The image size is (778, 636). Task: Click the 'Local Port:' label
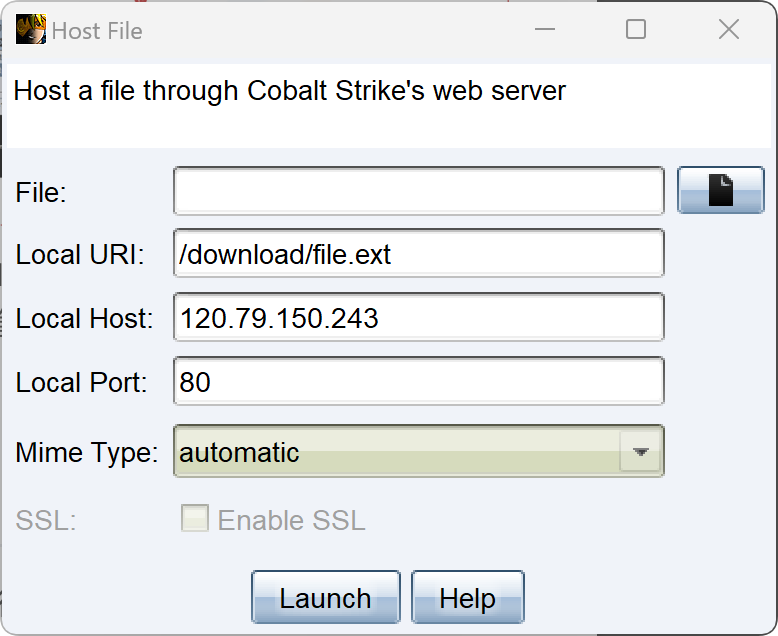81,382
